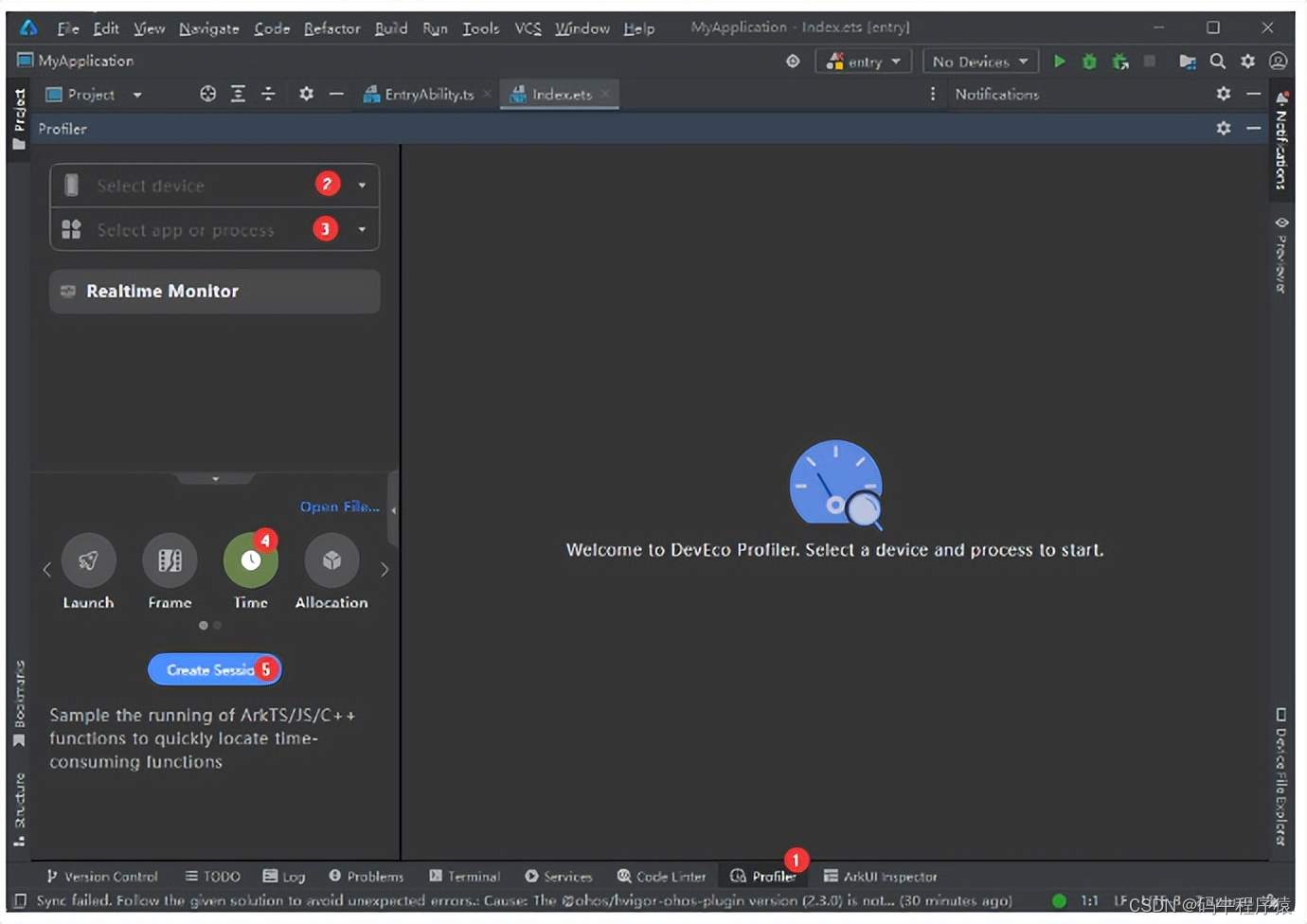
Task: Toggle the Previewer side panel tab
Action: coord(1281,255)
